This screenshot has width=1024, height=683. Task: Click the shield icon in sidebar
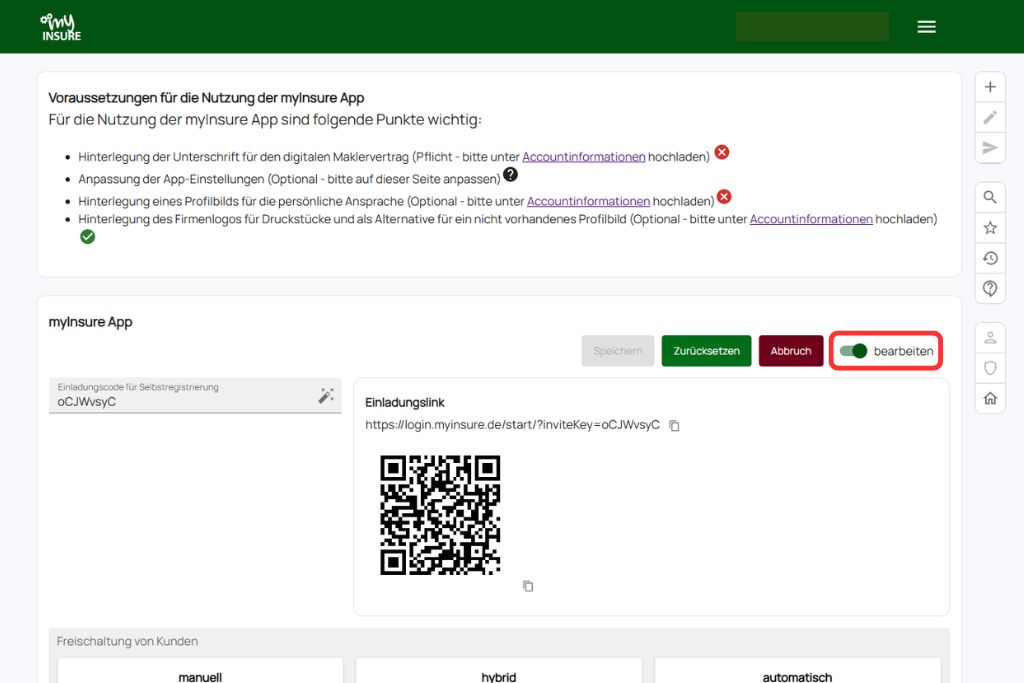[x=990, y=368]
